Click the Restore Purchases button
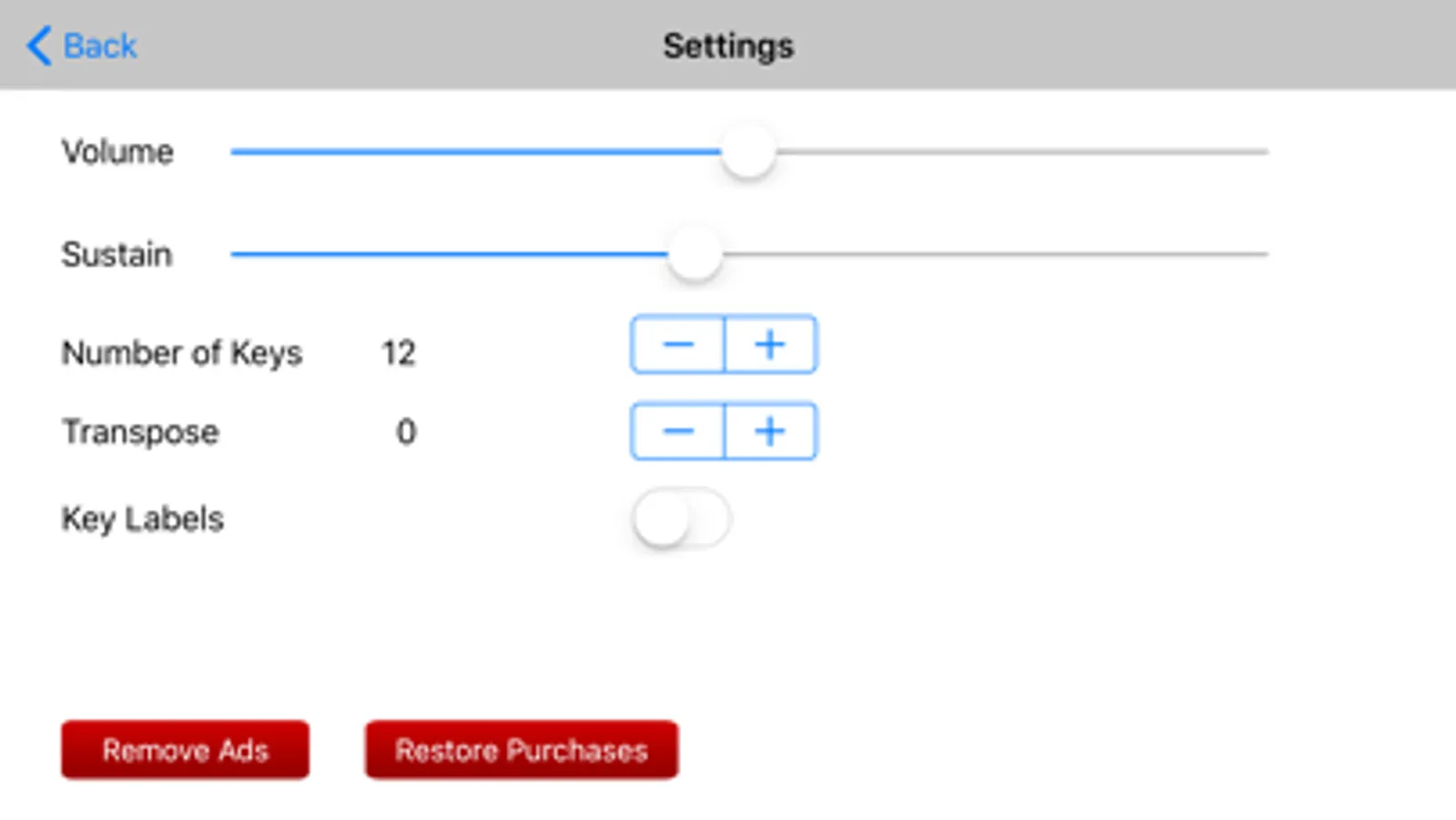 [522, 750]
